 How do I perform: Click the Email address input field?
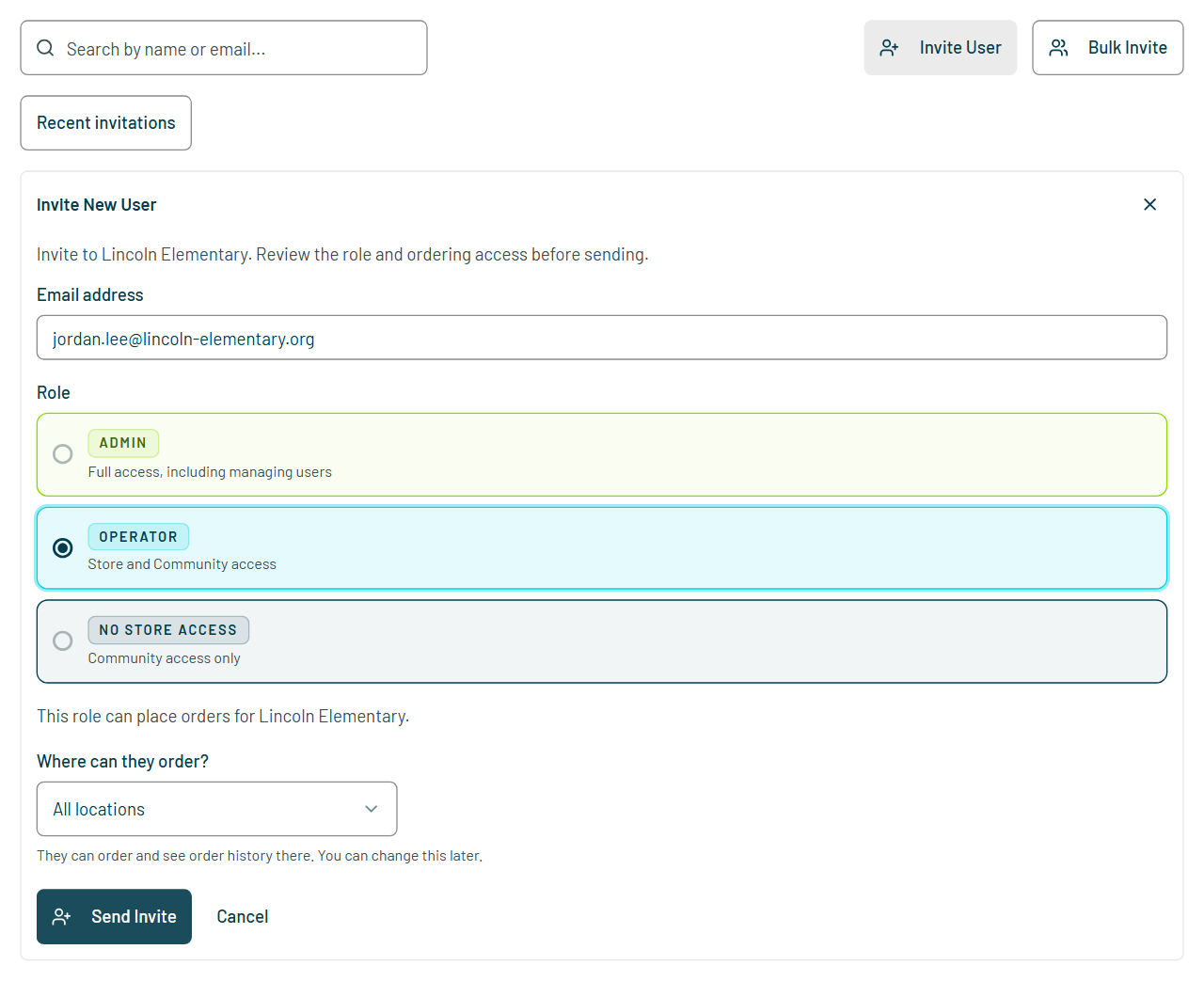pos(602,338)
